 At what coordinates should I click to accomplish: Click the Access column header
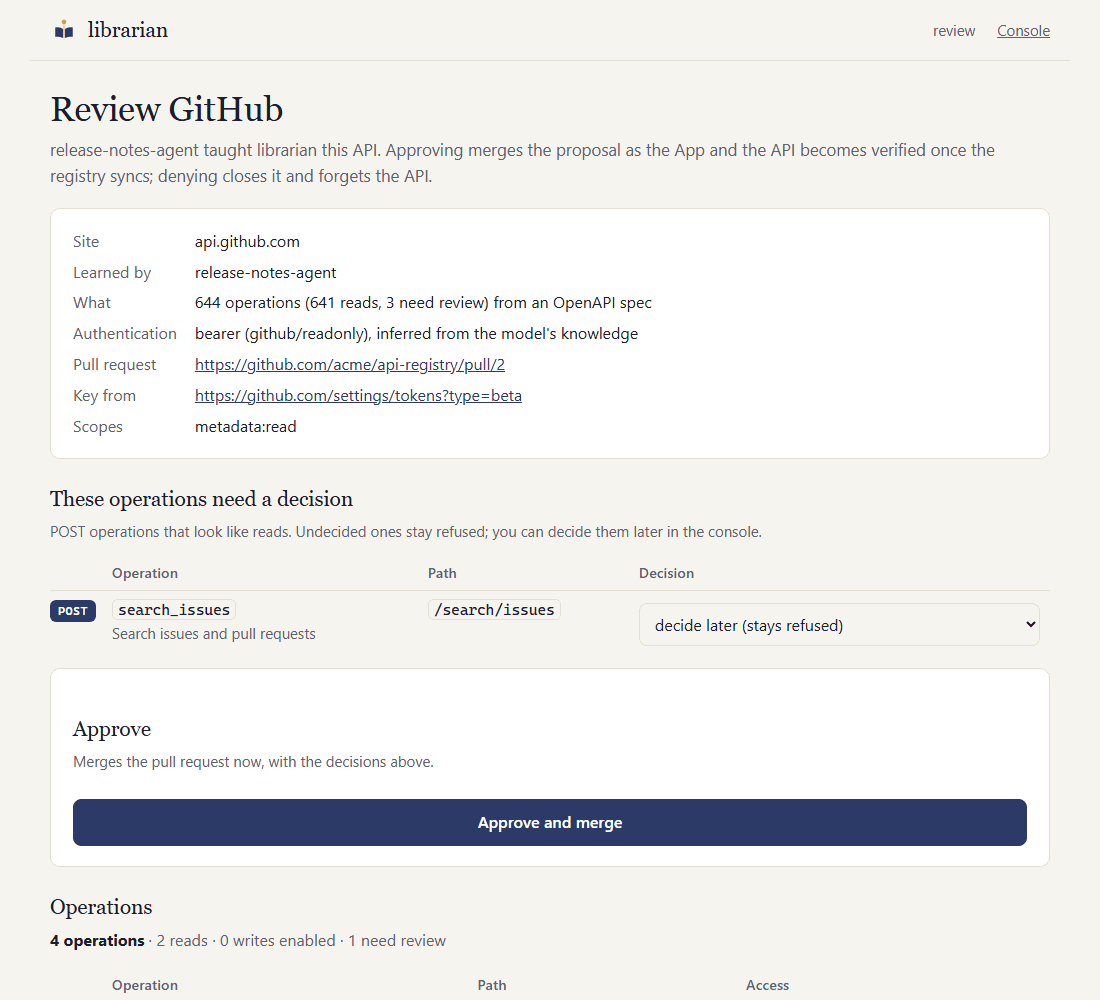pos(767,985)
